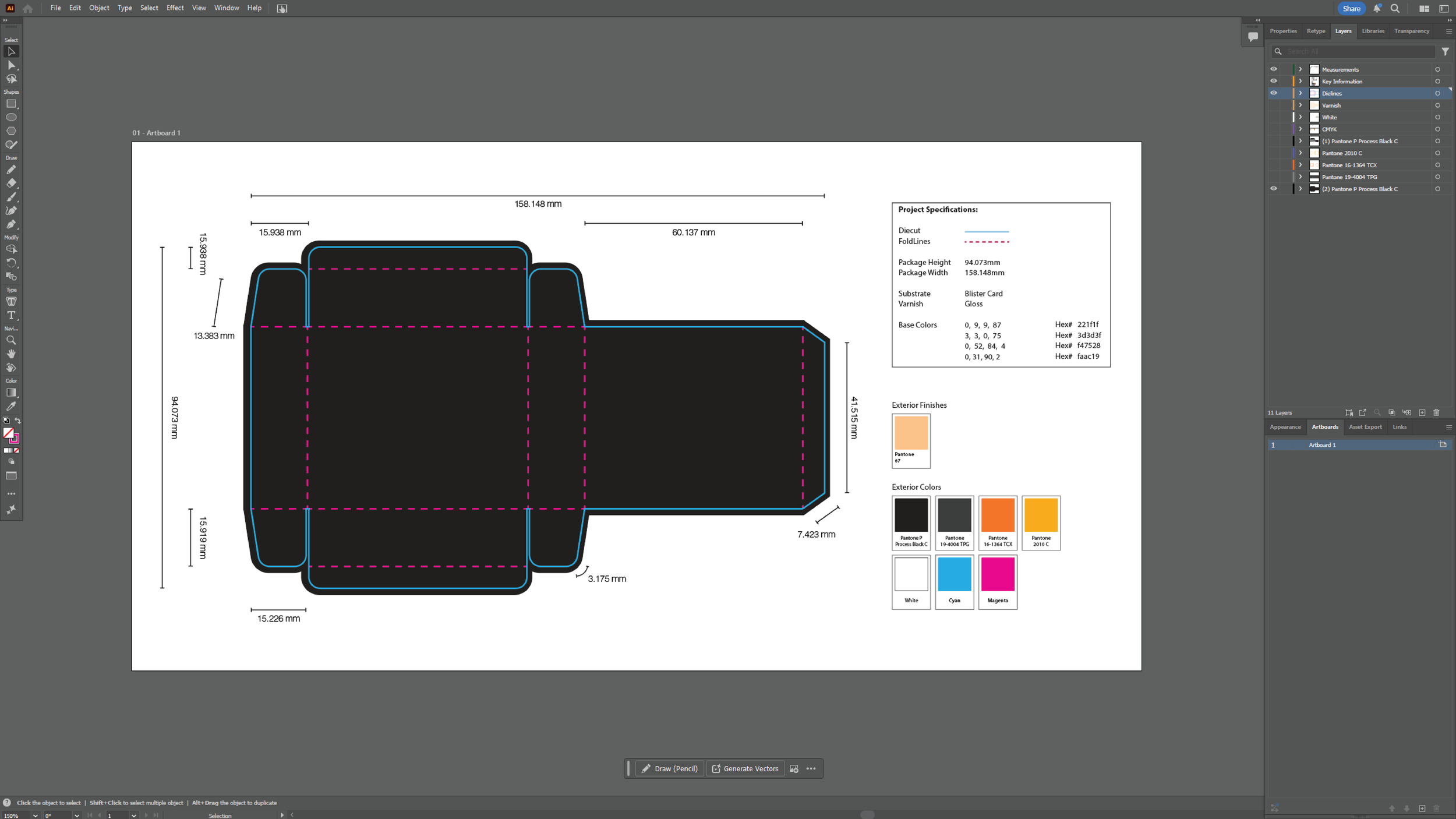Show the Varnish layer
The image size is (1456, 819).
[x=1274, y=105]
